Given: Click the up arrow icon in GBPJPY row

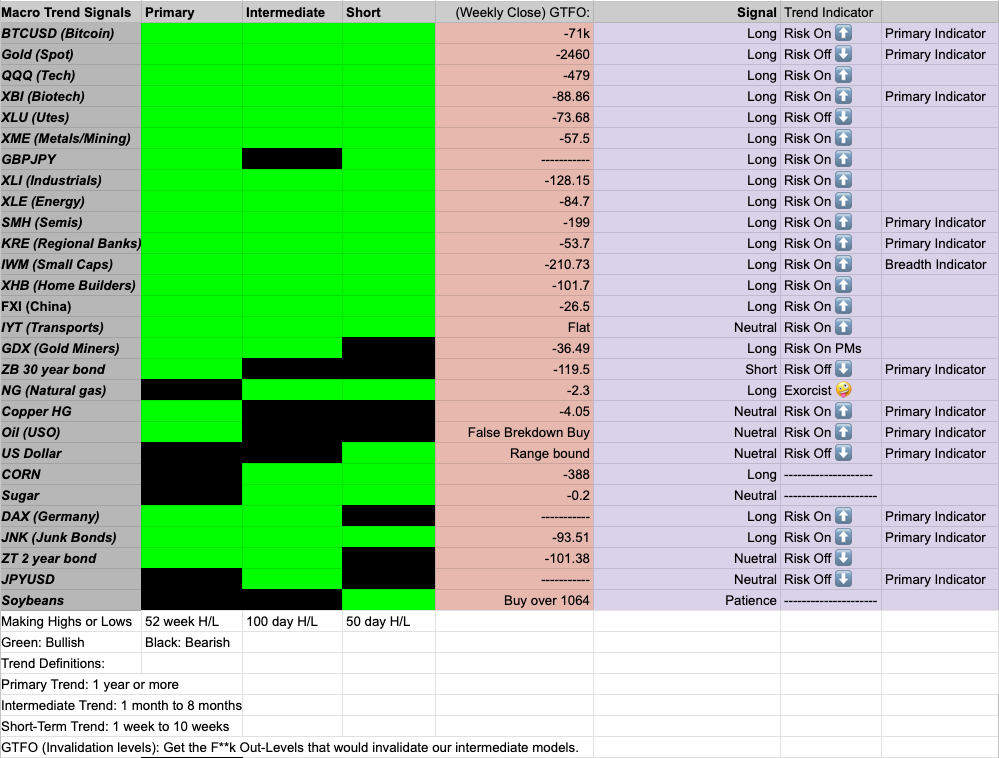Looking at the screenshot, I should click(x=844, y=159).
